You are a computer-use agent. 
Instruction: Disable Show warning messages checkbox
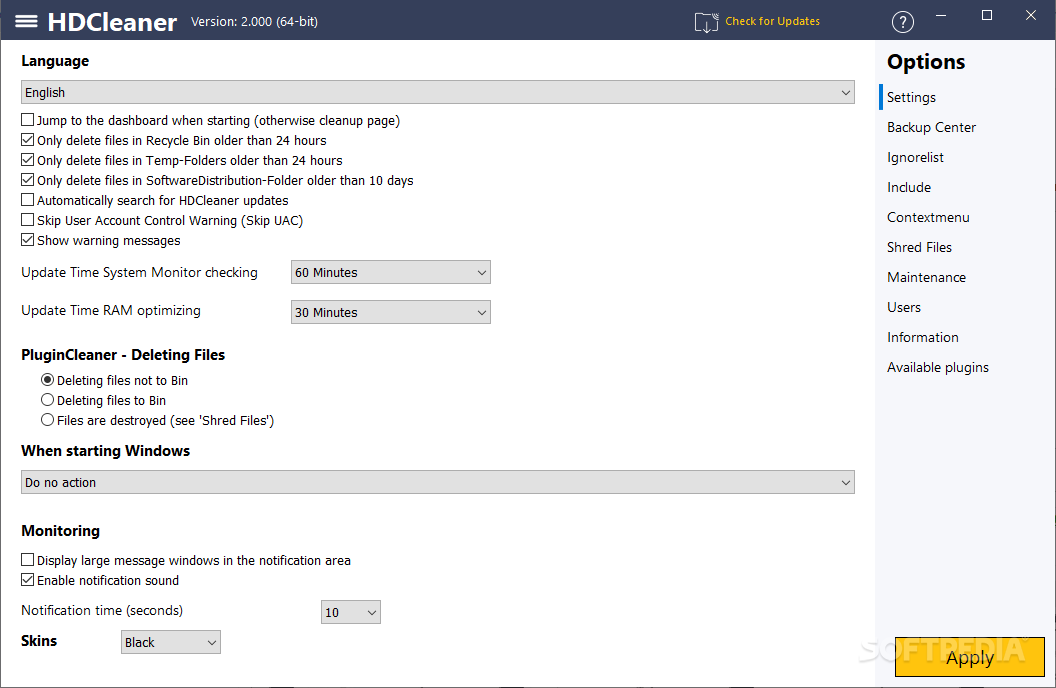tap(28, 240)
